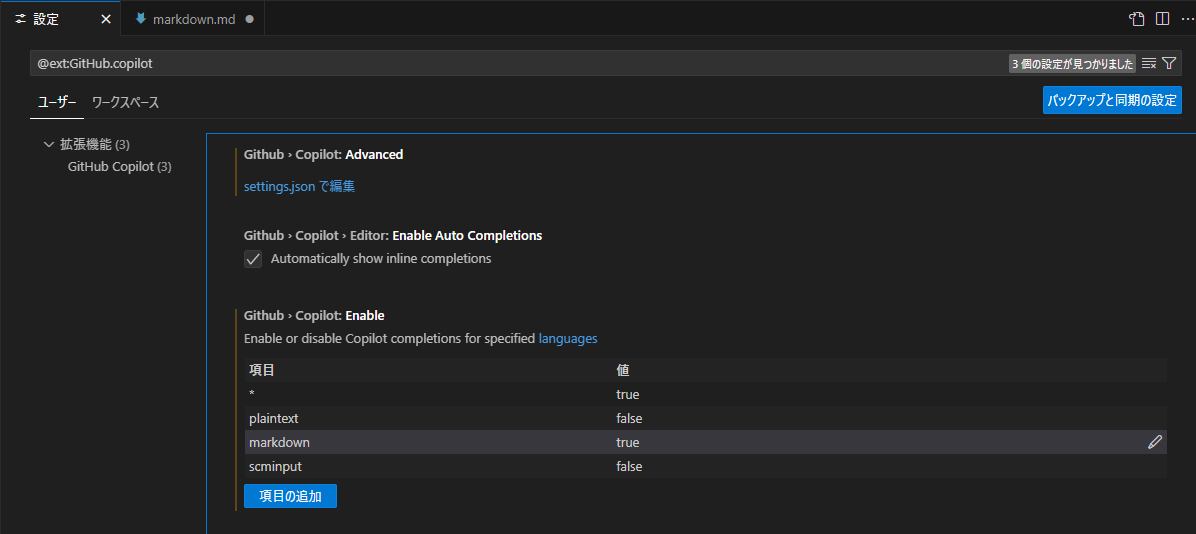Screen dimensions: 1196x534
Task: Click the 値 column header
Action: pyautogui.click(x=622, y=371)
